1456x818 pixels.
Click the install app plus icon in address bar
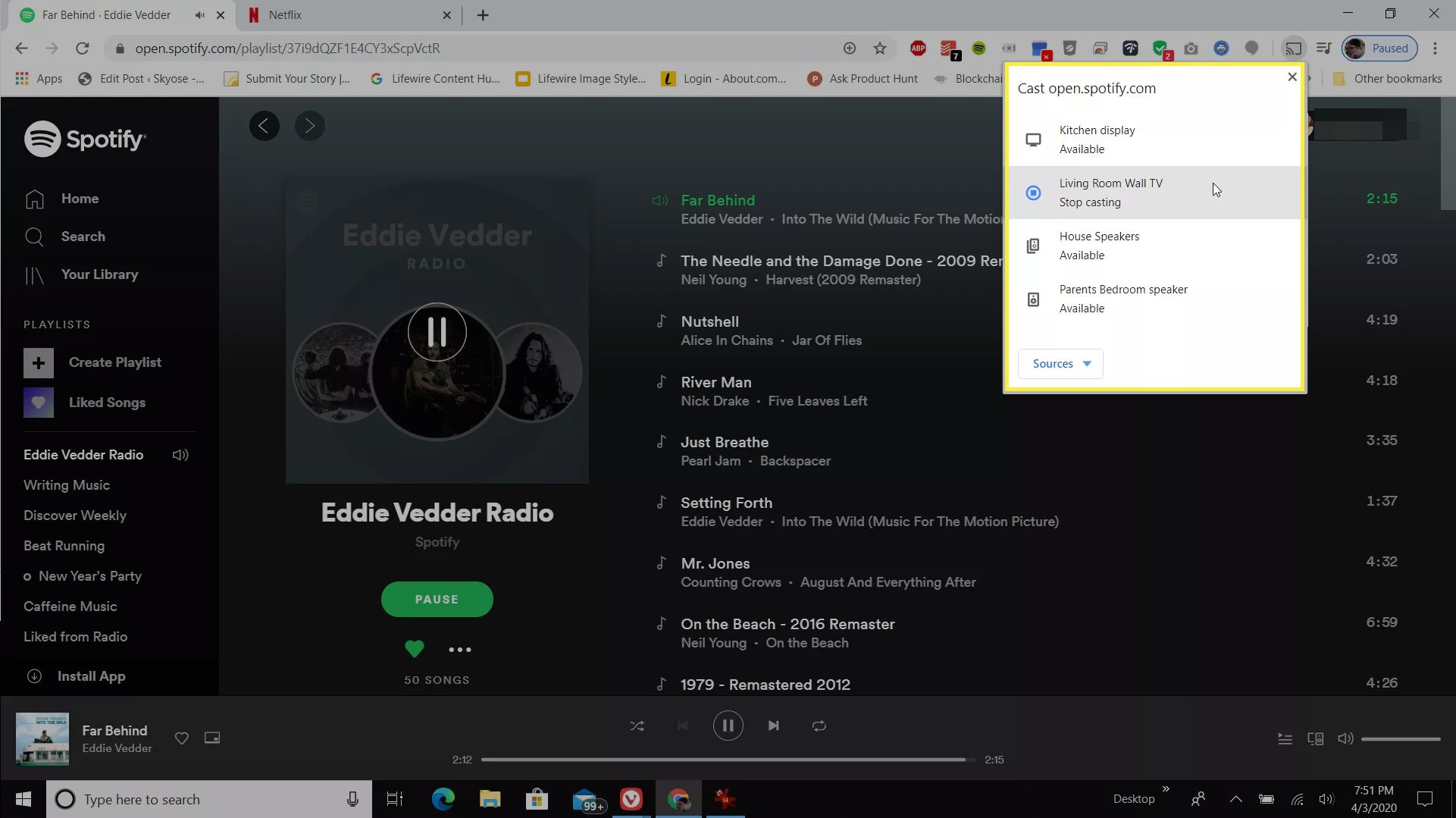click(849, 49)
